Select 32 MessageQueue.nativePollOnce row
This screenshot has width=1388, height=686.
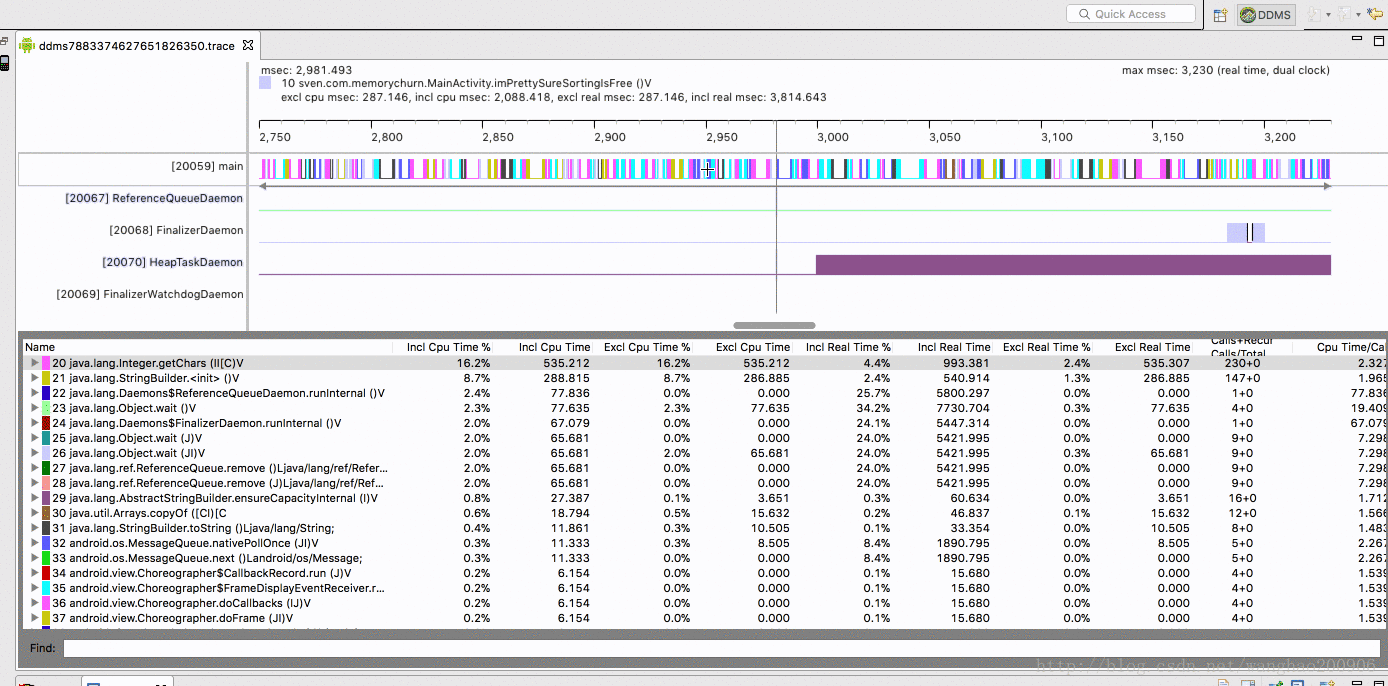(x=704, y=543)
